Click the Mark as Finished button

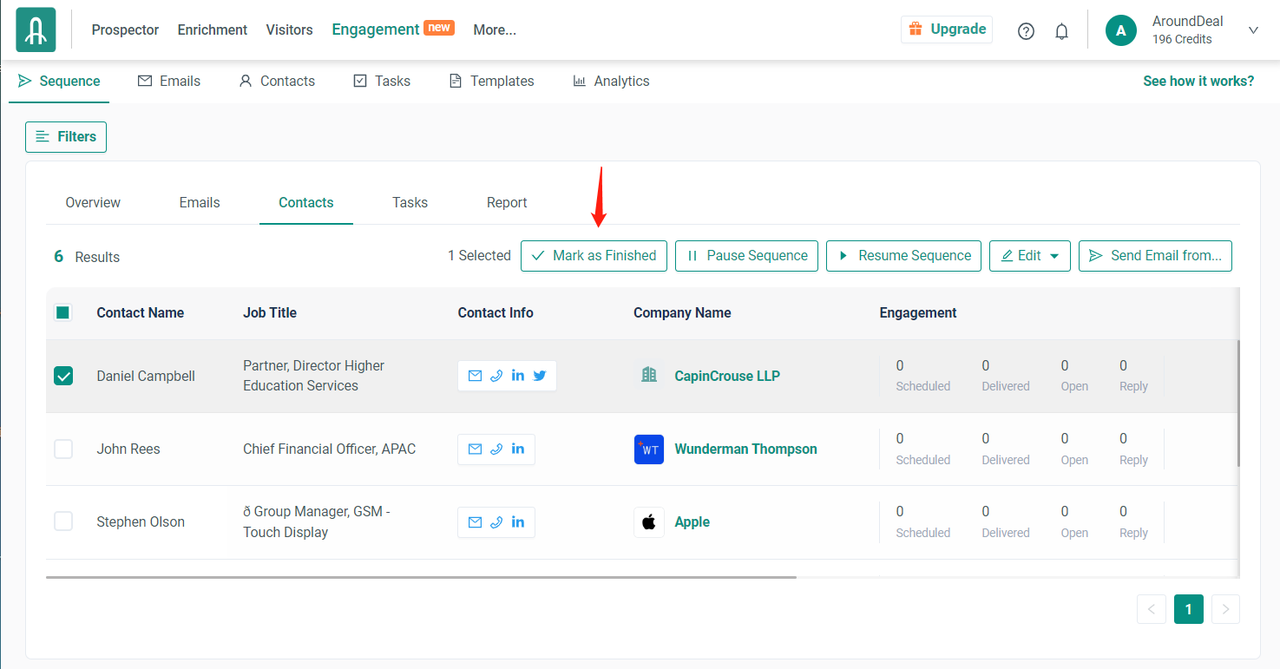(594, 256)
